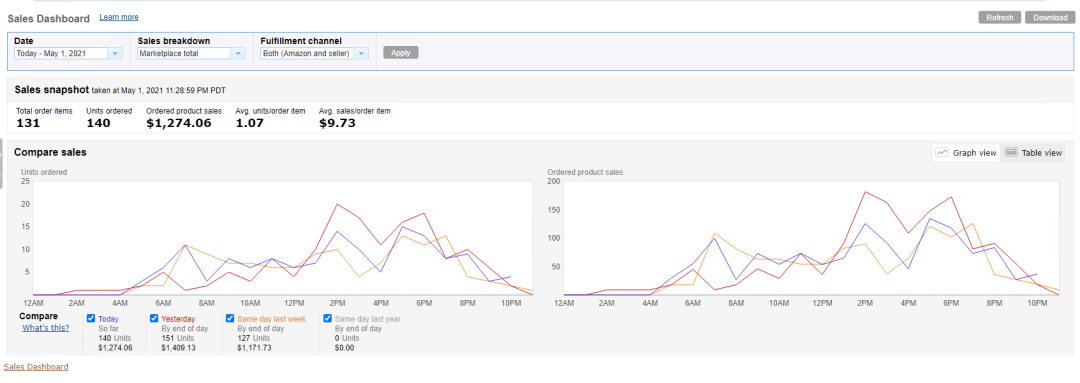Click the Sales snapshot heading

coord(52,90)
